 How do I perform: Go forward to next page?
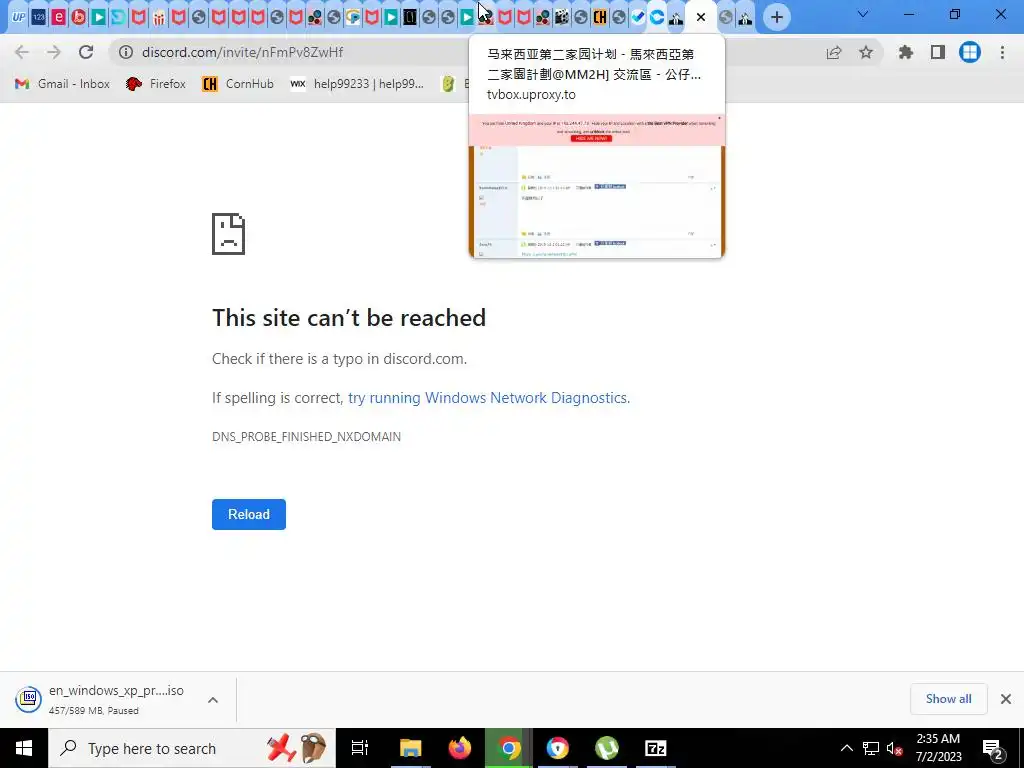[54, 52]
